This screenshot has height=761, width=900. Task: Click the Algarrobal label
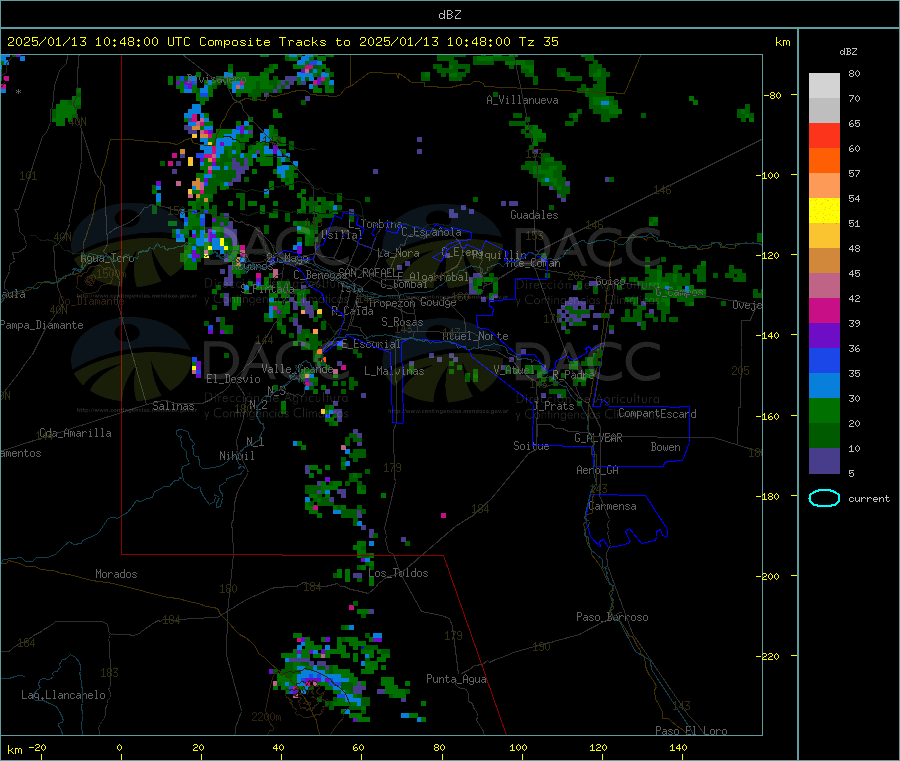[439, 277]
